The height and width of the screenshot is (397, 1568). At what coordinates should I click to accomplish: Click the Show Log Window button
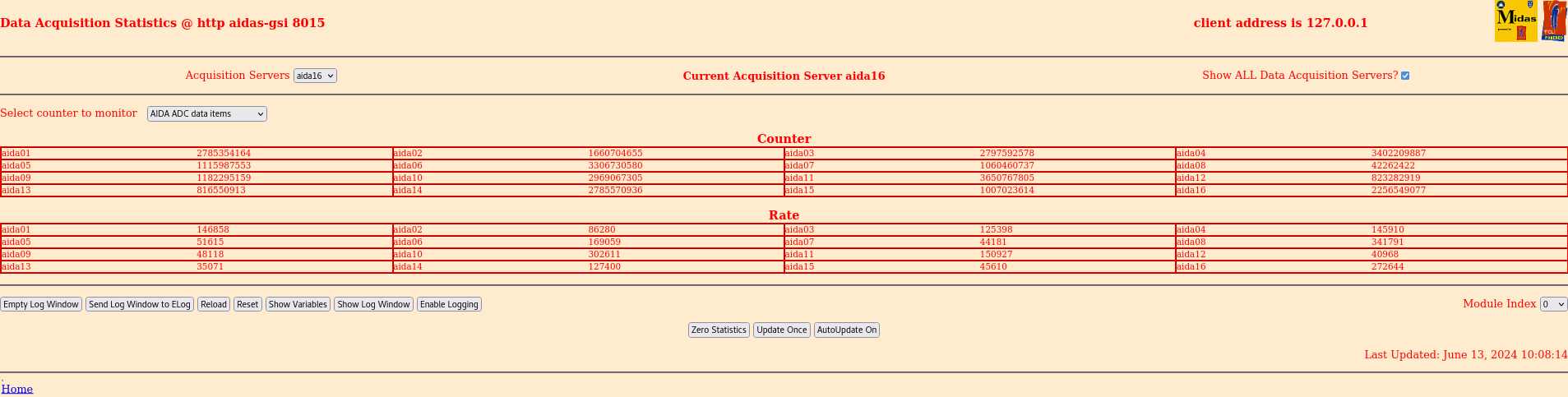point(373,304)
